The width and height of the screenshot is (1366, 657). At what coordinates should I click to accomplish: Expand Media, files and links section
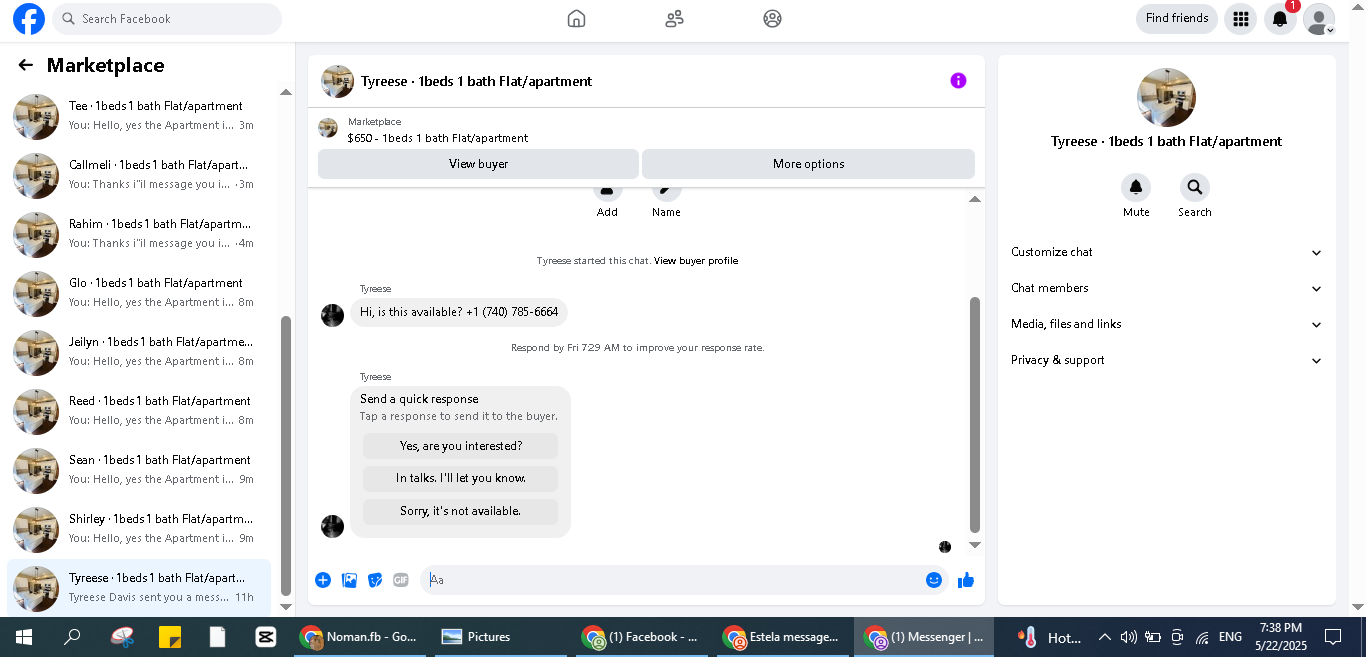pos(1166,324)
